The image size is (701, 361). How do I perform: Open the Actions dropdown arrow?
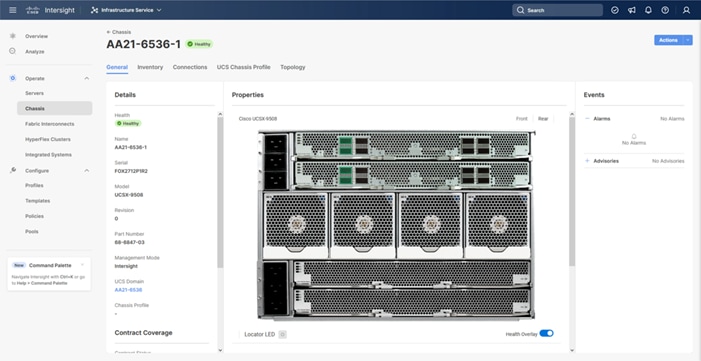pos(688,40)
